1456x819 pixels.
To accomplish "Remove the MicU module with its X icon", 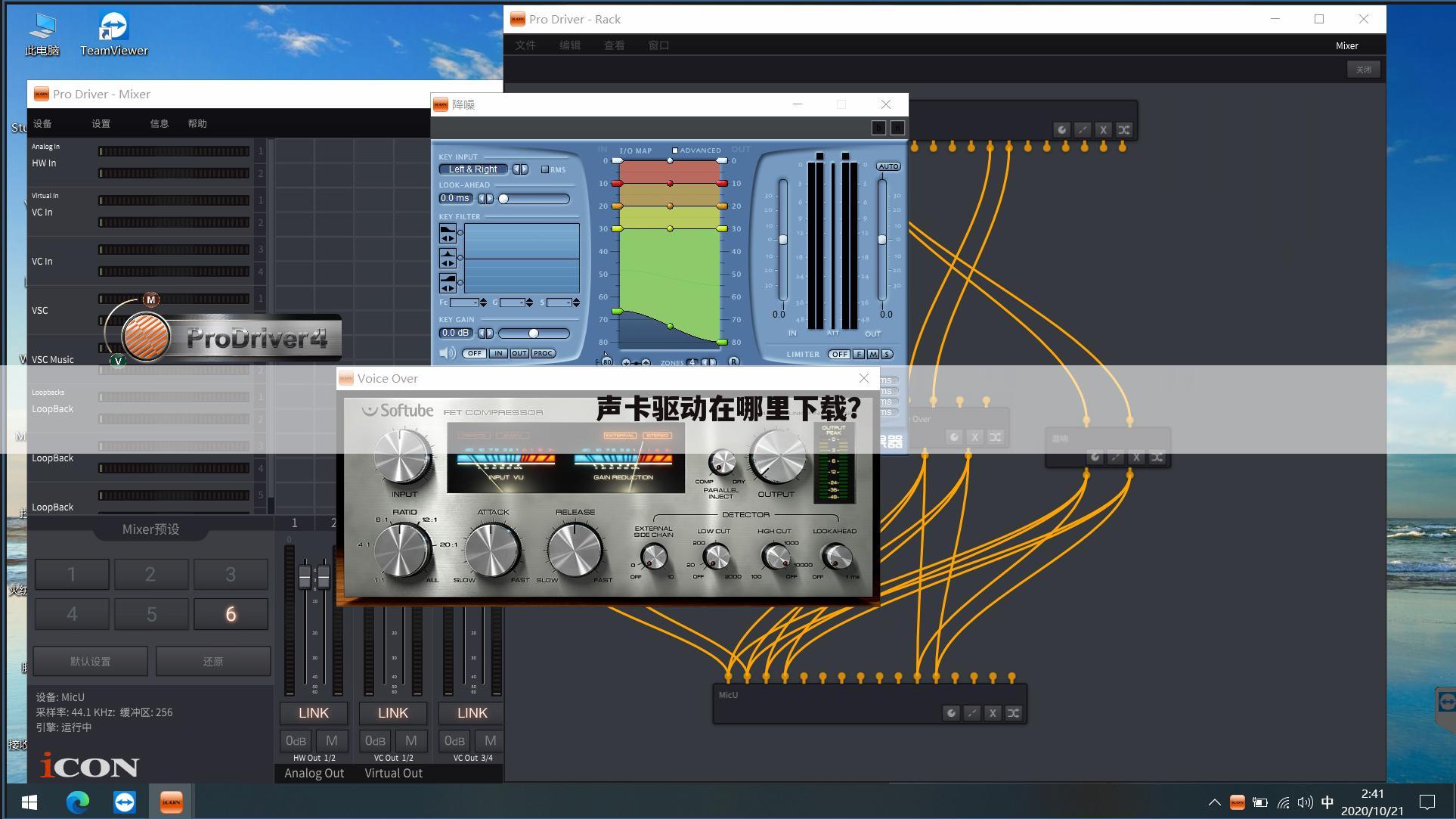I will coord(993,712).
